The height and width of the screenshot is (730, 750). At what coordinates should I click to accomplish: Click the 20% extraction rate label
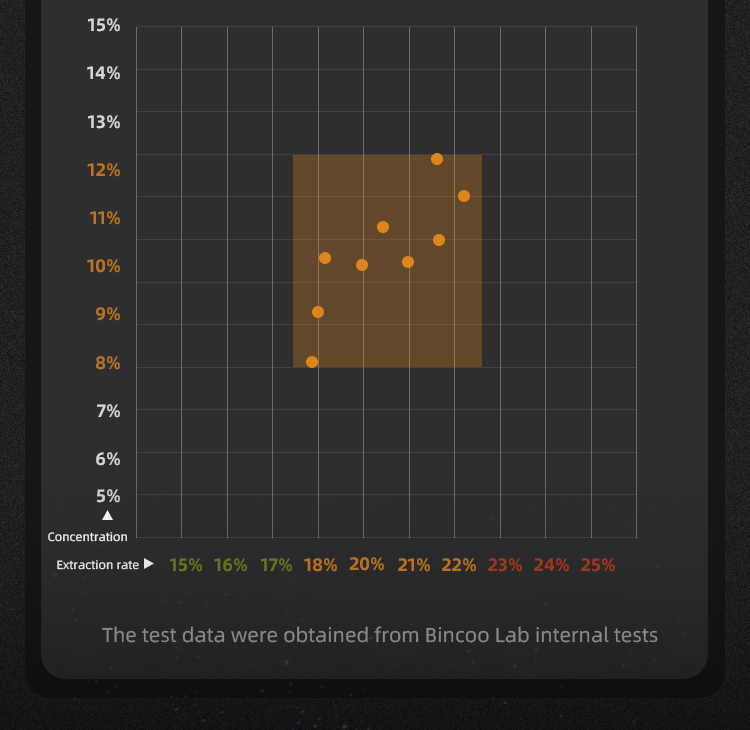[366, 564]
